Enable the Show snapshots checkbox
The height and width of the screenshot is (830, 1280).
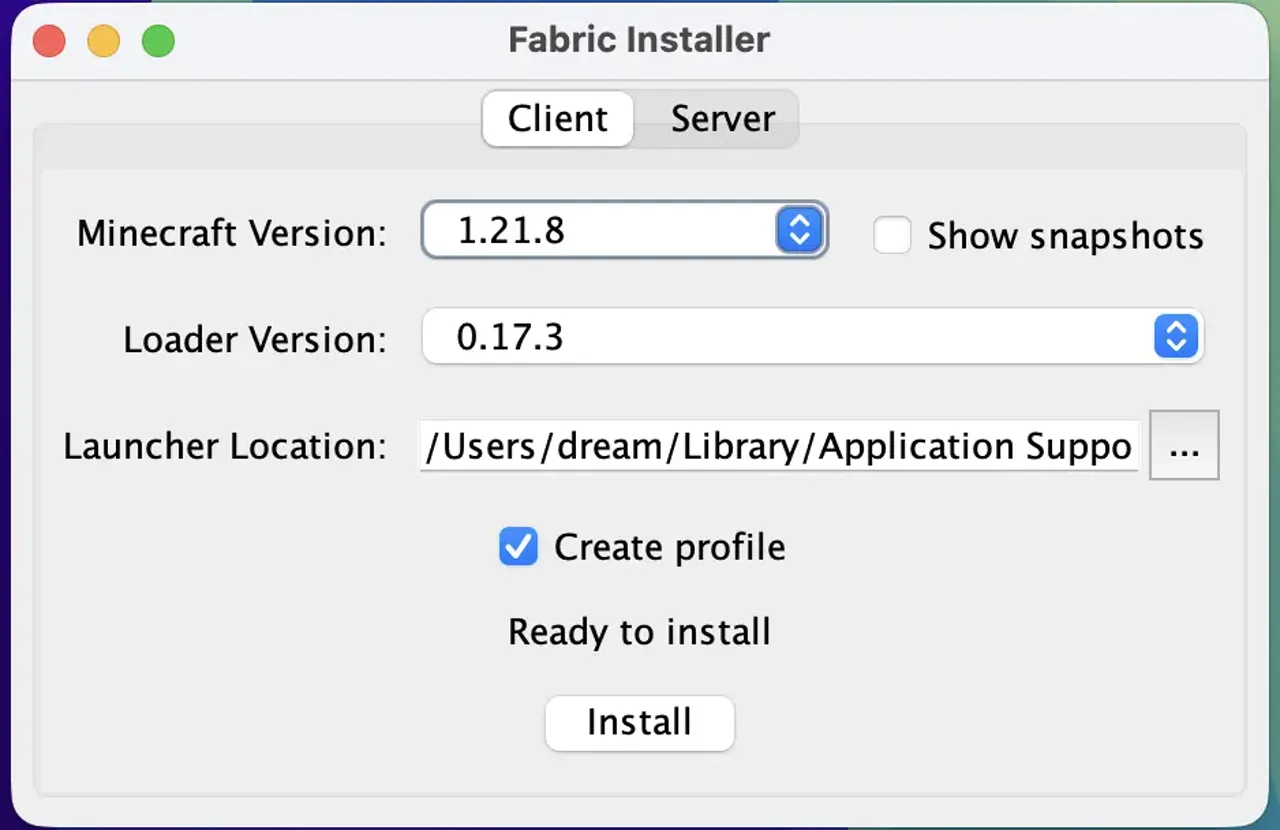pos(891,235)
